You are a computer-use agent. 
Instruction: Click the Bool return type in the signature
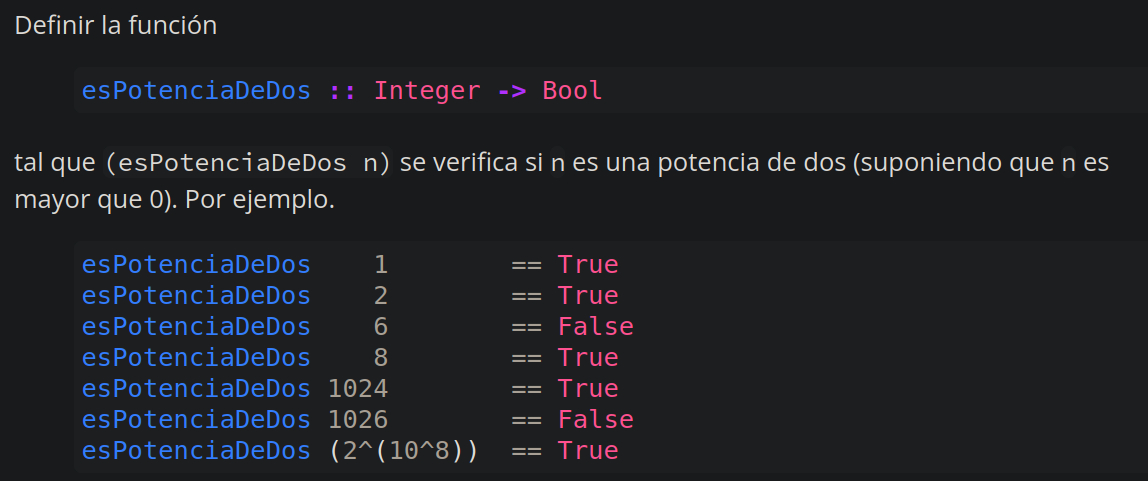[x=572, y=91]
